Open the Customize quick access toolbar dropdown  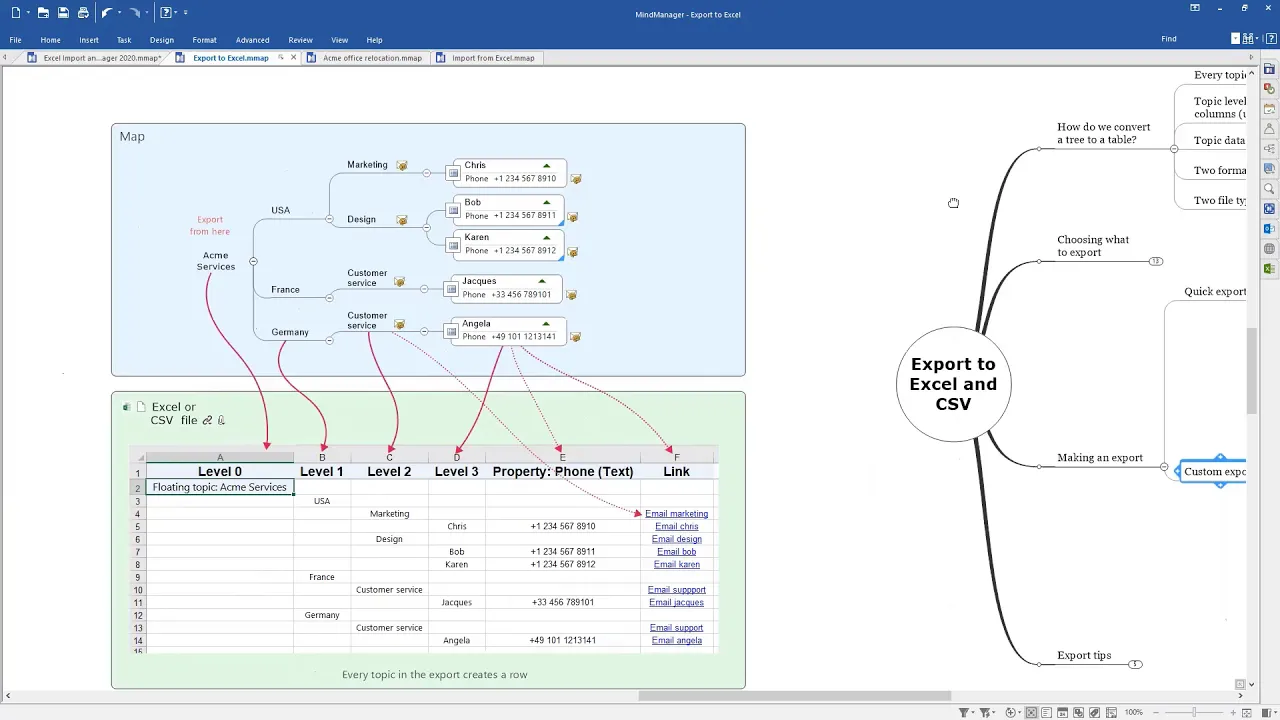(185, 12)
